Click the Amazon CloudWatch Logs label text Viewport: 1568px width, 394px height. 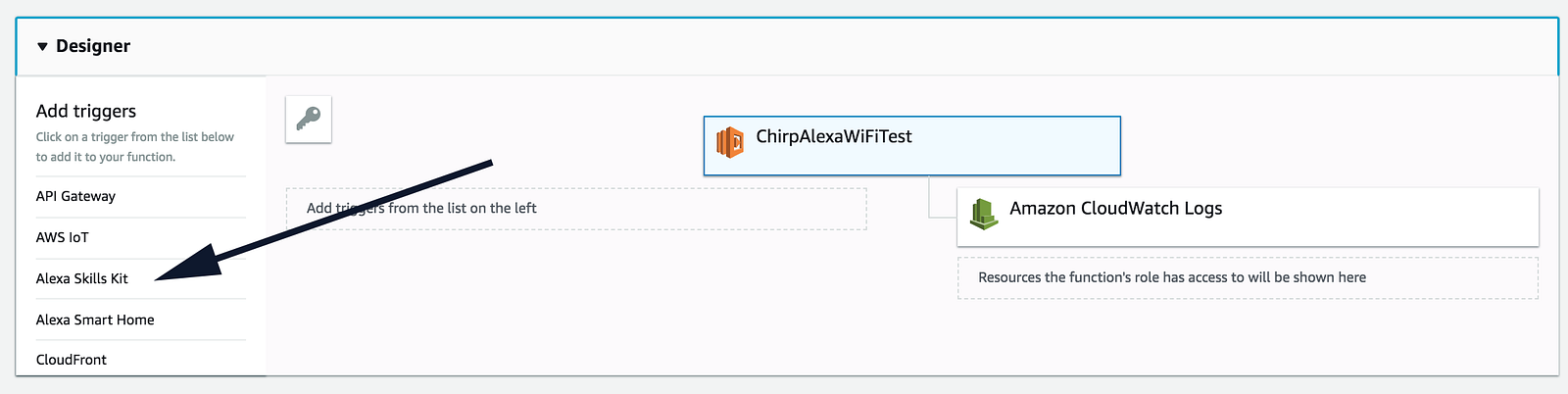pos(1116,208)
